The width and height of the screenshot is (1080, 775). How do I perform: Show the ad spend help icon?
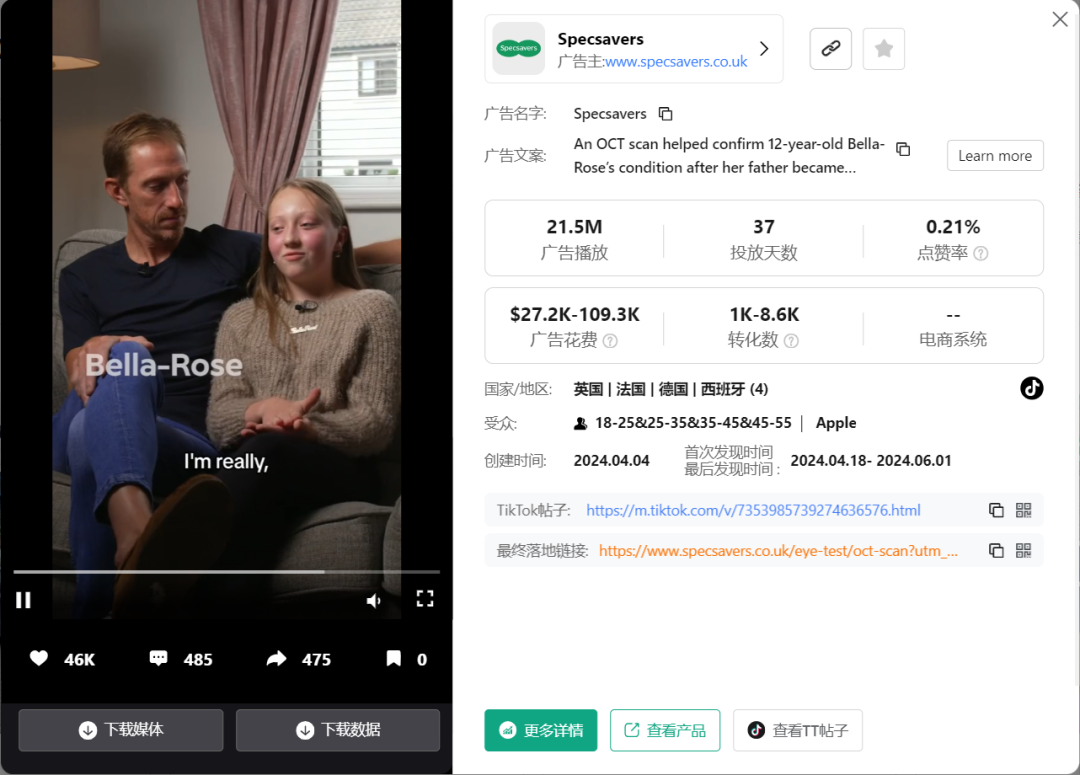click(610, 340)
